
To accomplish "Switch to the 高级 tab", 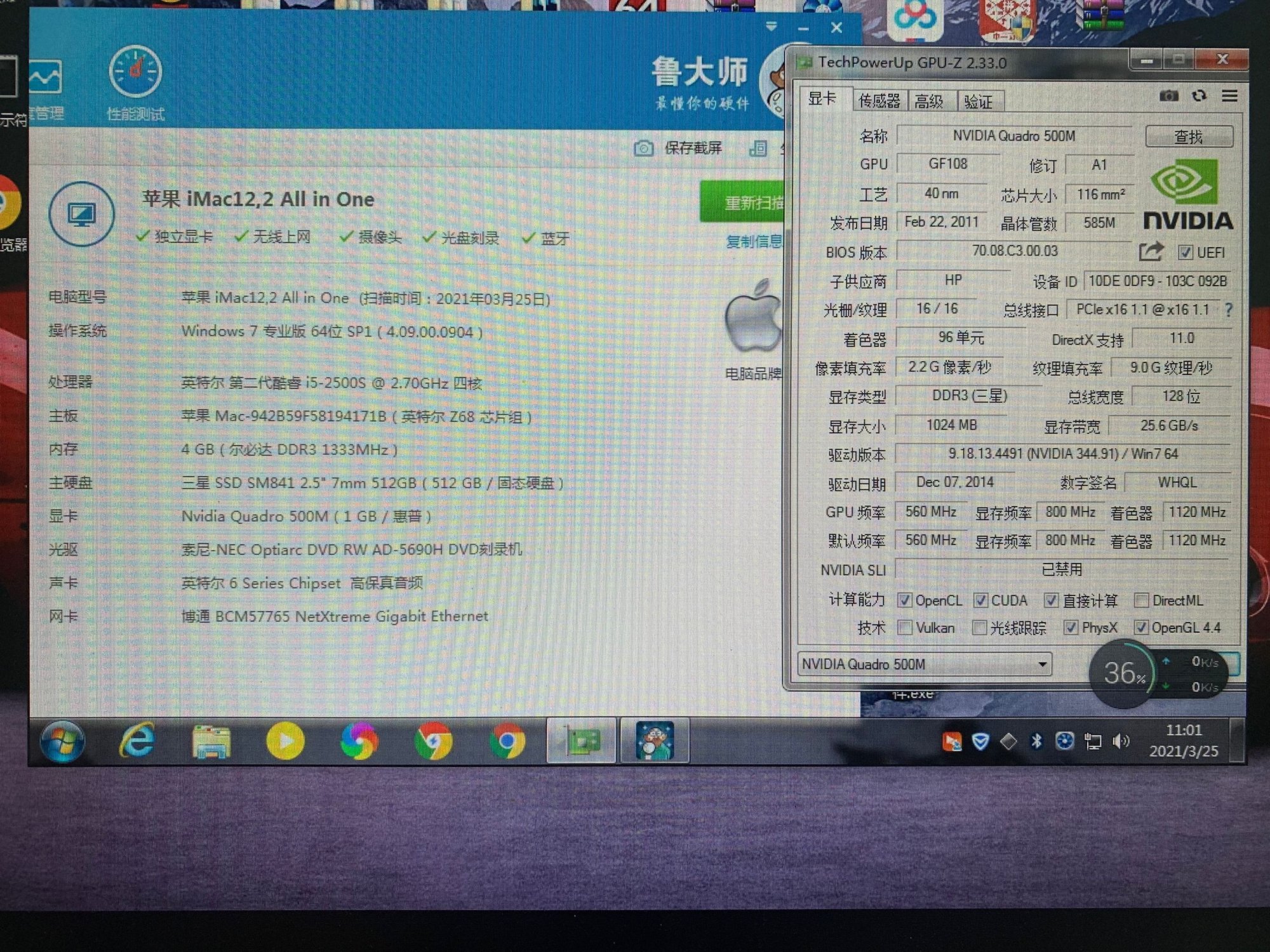I will pyautogui.click(x=928, y=102).
